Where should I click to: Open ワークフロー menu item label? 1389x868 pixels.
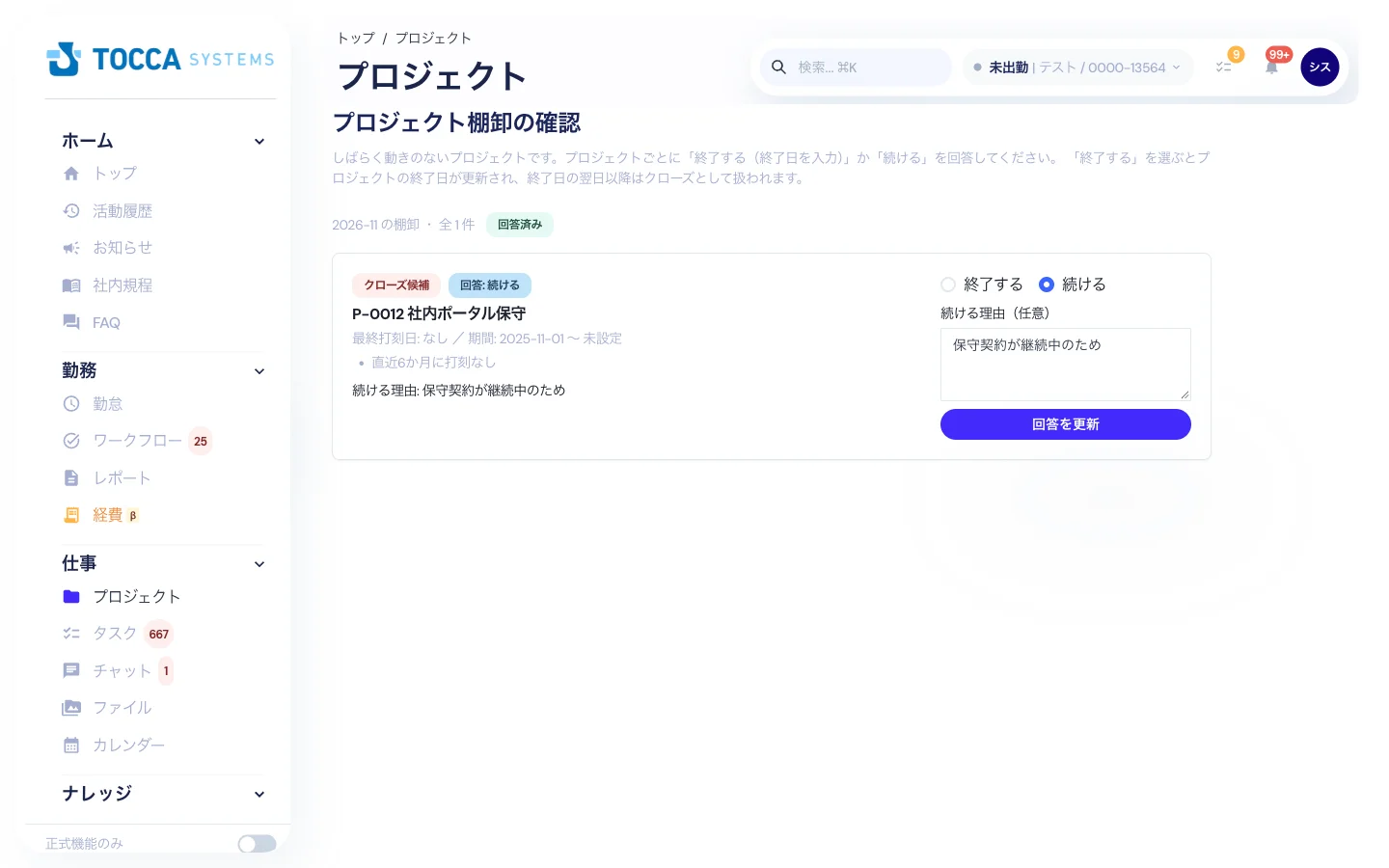137,441
